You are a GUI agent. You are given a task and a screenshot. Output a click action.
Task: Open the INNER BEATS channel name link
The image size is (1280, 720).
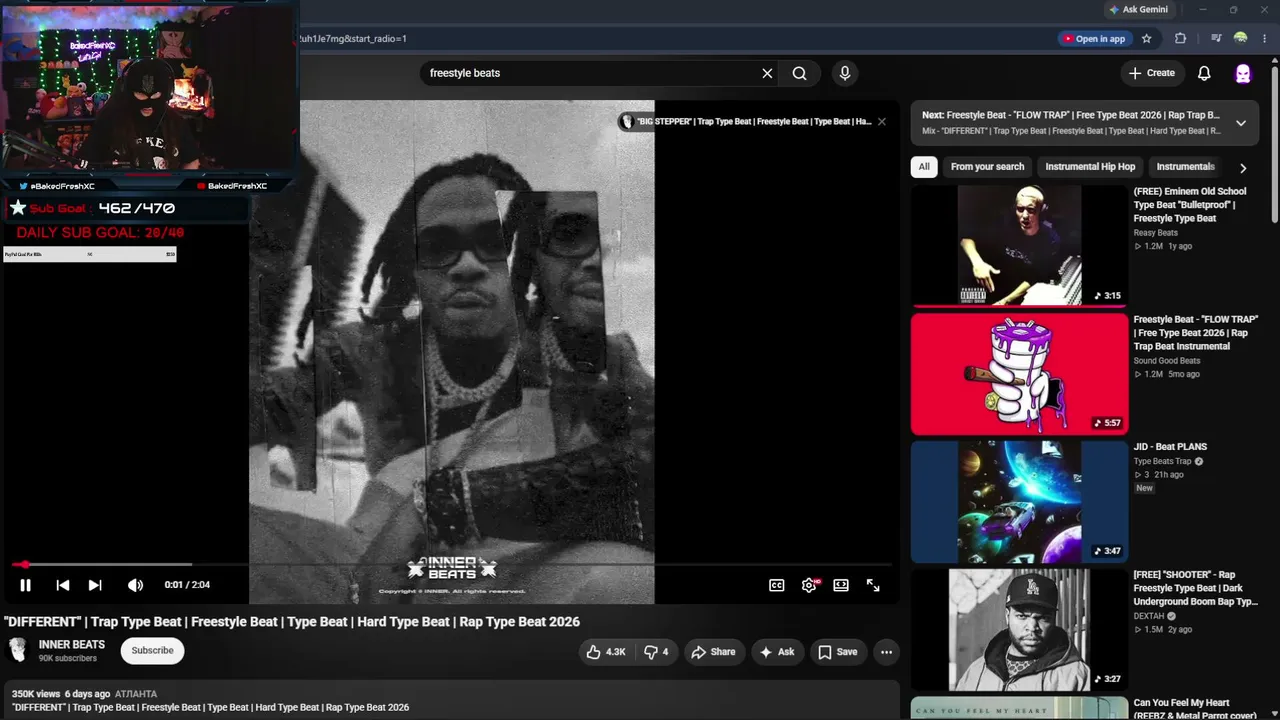(x=72, y=645)
